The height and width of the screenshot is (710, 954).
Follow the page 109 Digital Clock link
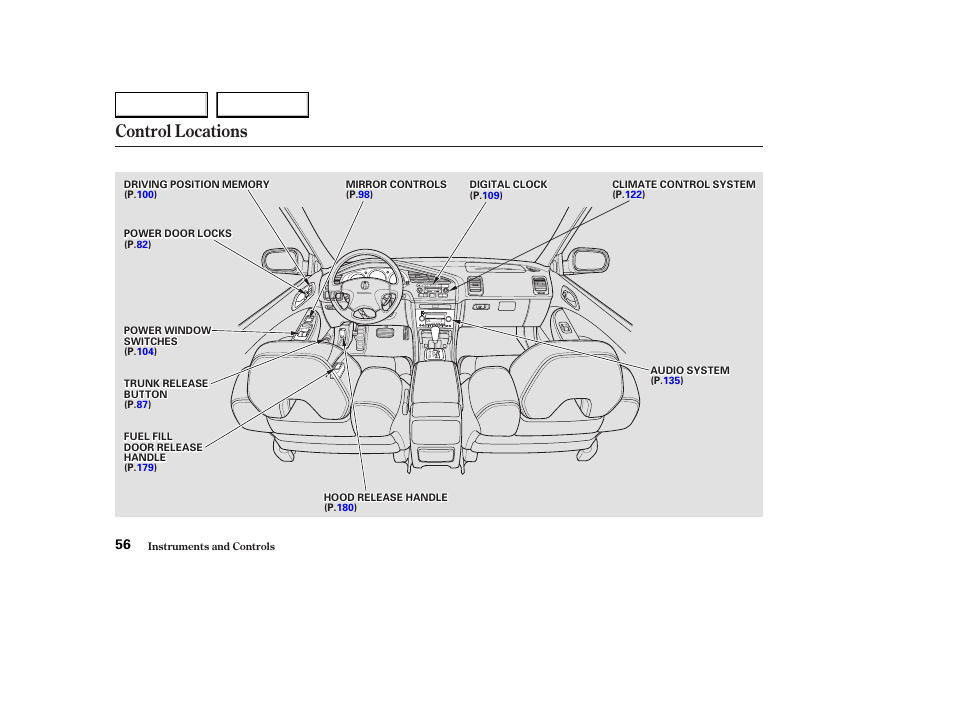click(491, 196)
